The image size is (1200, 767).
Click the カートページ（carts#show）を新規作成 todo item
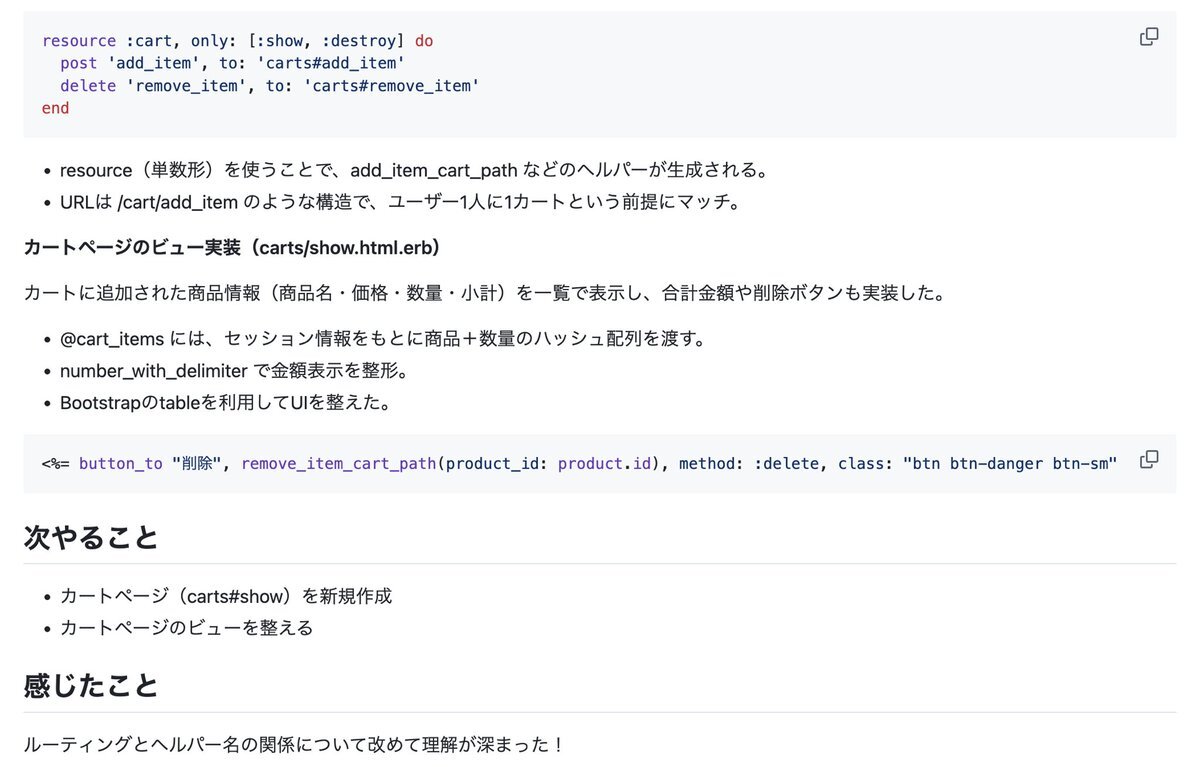coord(226,596)
